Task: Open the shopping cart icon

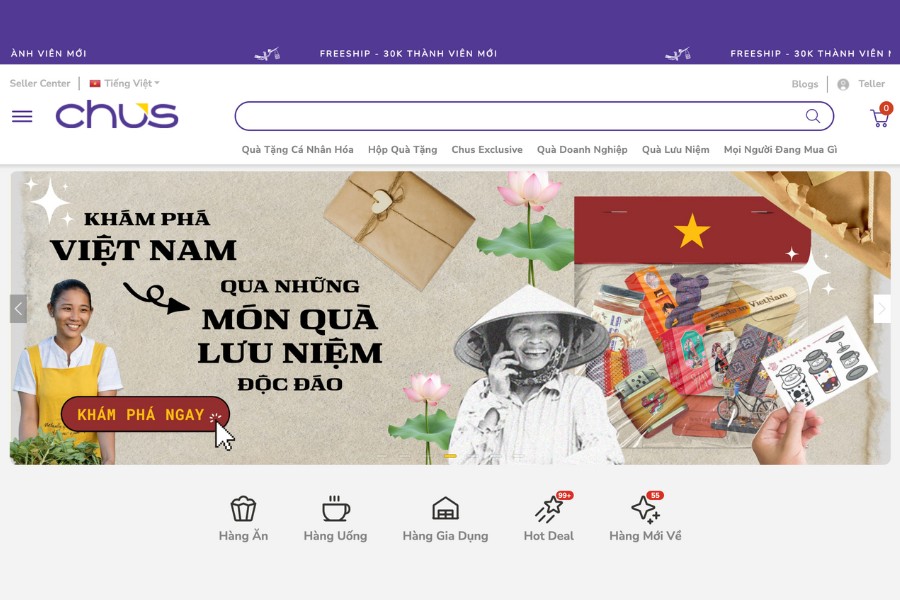Action: (880, 117)
